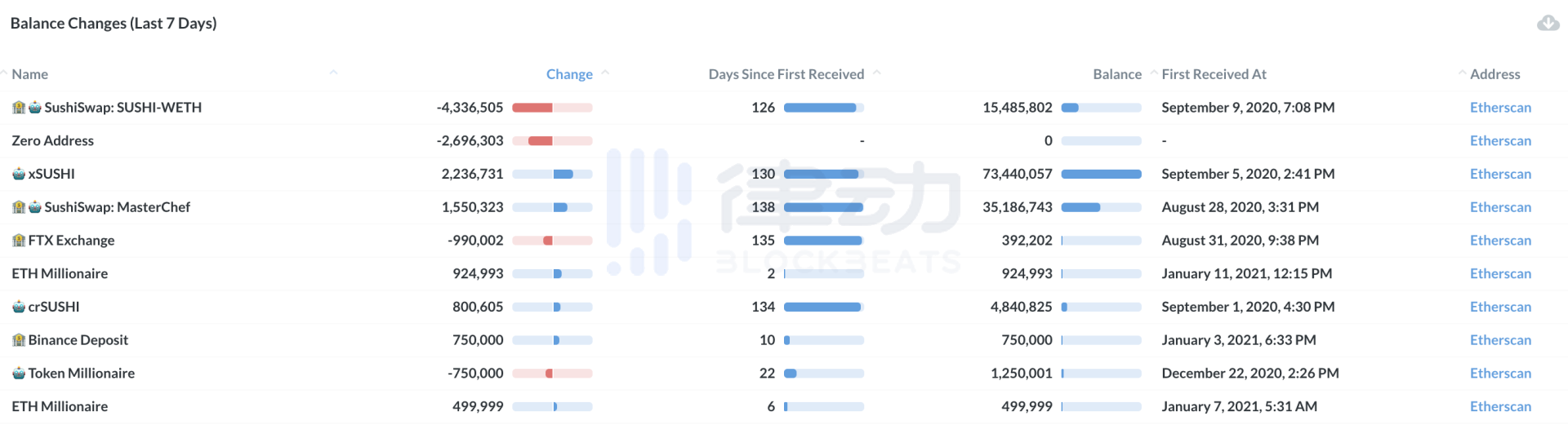
Task: Click the icon next to Token Millionaire
Action: 19,374
